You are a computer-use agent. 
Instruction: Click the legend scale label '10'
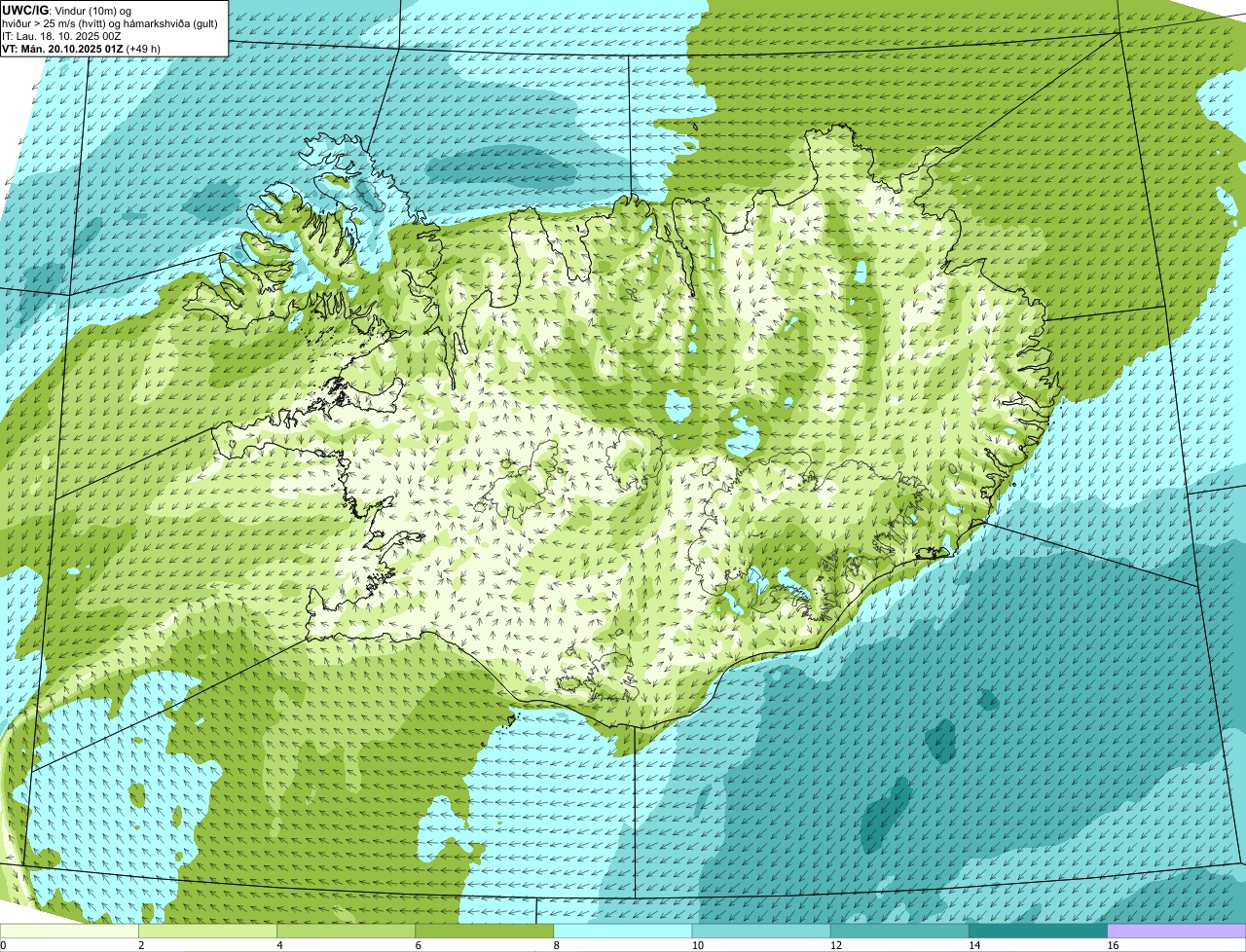(x=698, y=945)
